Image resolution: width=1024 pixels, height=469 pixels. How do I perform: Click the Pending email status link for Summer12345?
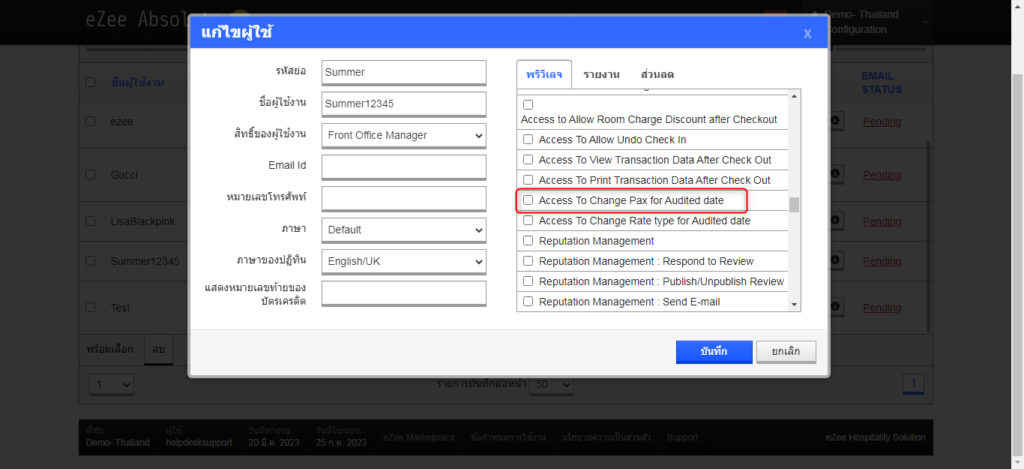click(x=882, y=261)
